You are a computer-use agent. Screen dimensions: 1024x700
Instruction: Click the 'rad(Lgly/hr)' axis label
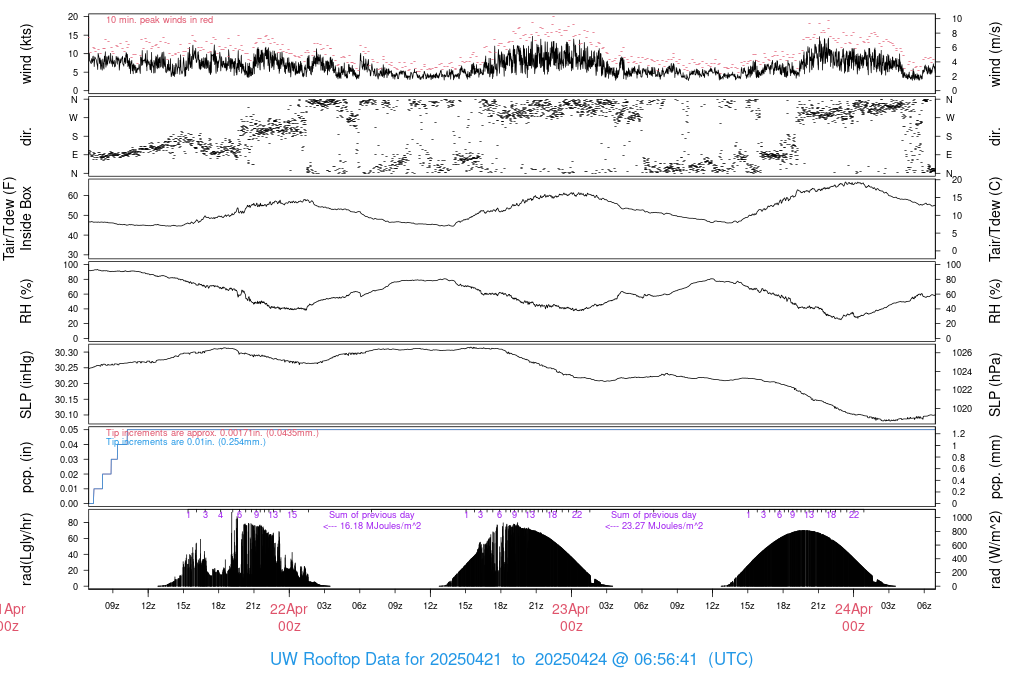point(26,548)
